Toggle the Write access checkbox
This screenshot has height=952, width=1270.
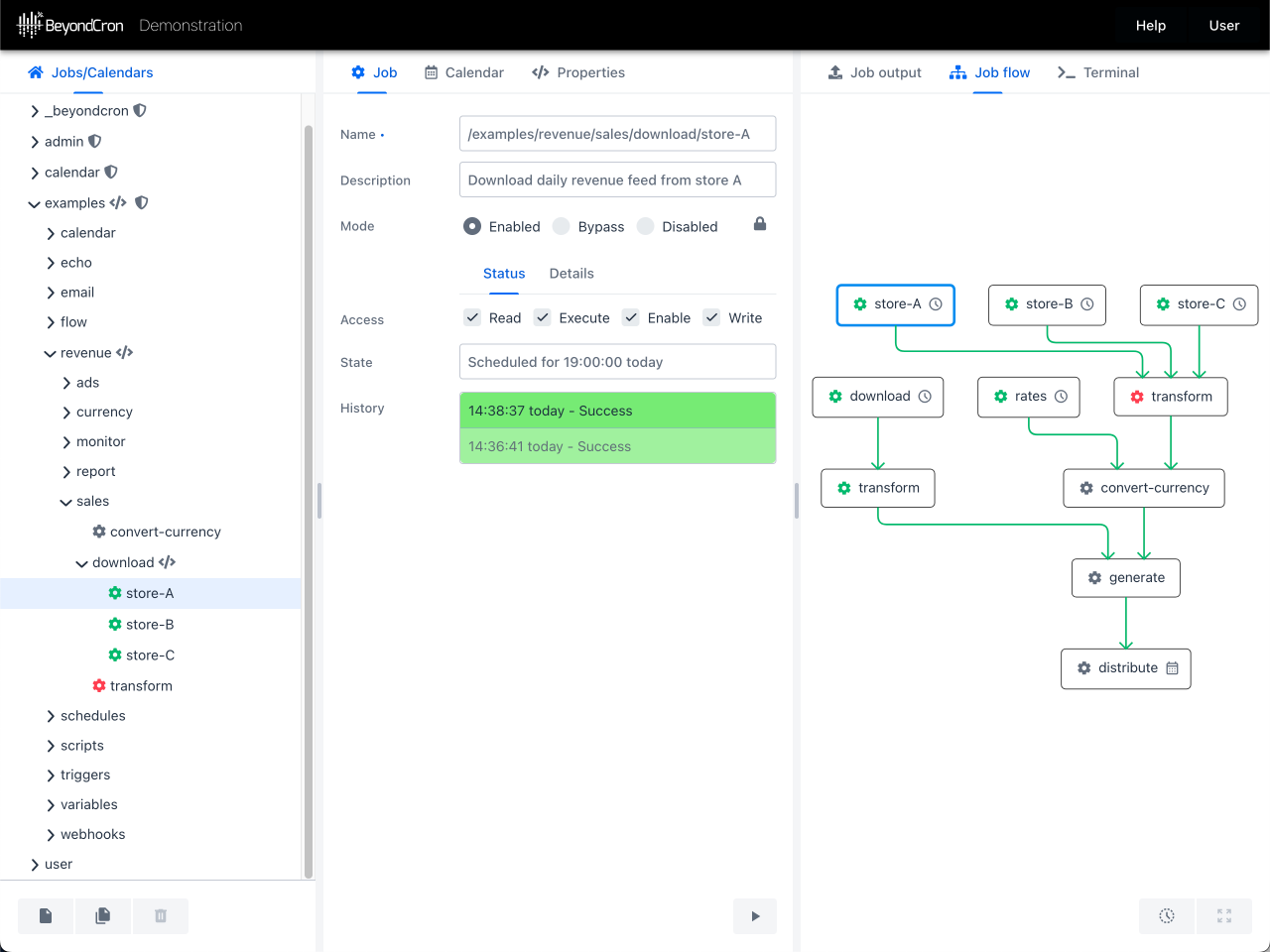[711, 318]
